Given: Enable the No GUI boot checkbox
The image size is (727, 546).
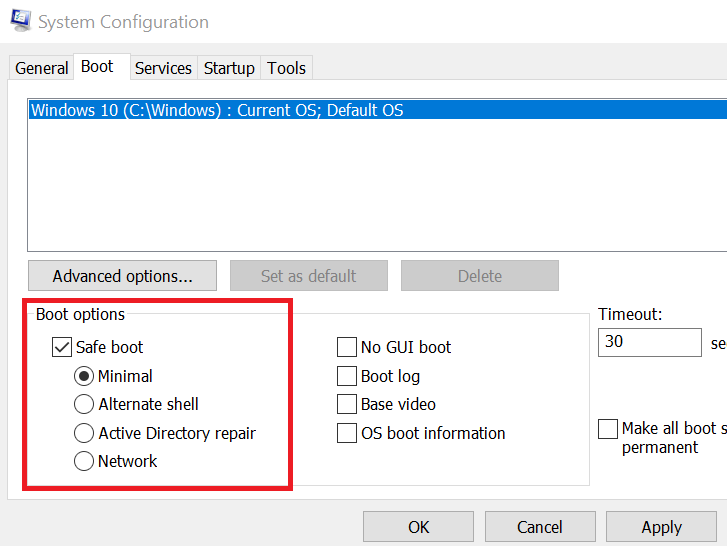Looking at the screenshot, I should [347, 347].
